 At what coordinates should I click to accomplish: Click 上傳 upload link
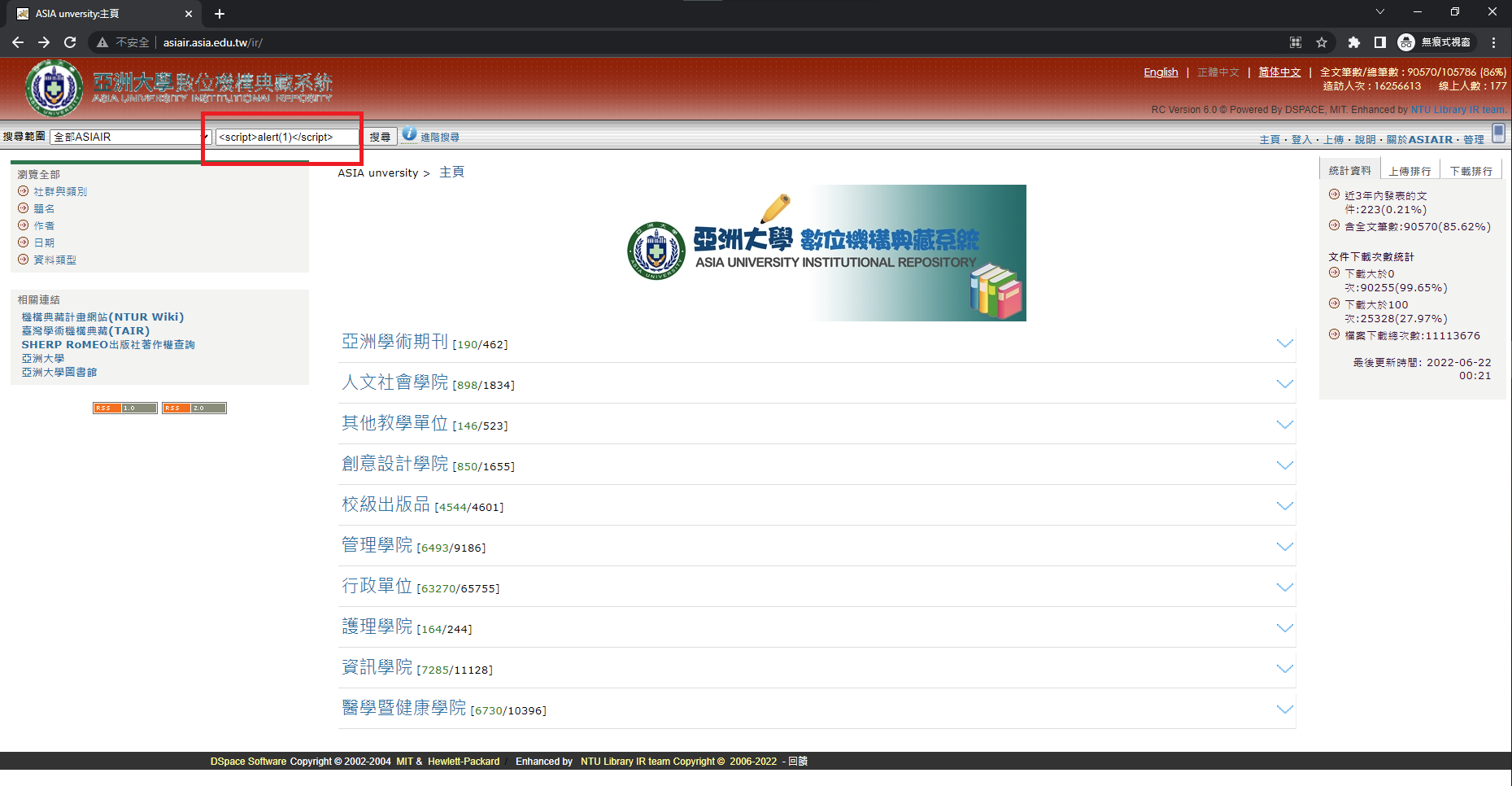(1333, 140)
